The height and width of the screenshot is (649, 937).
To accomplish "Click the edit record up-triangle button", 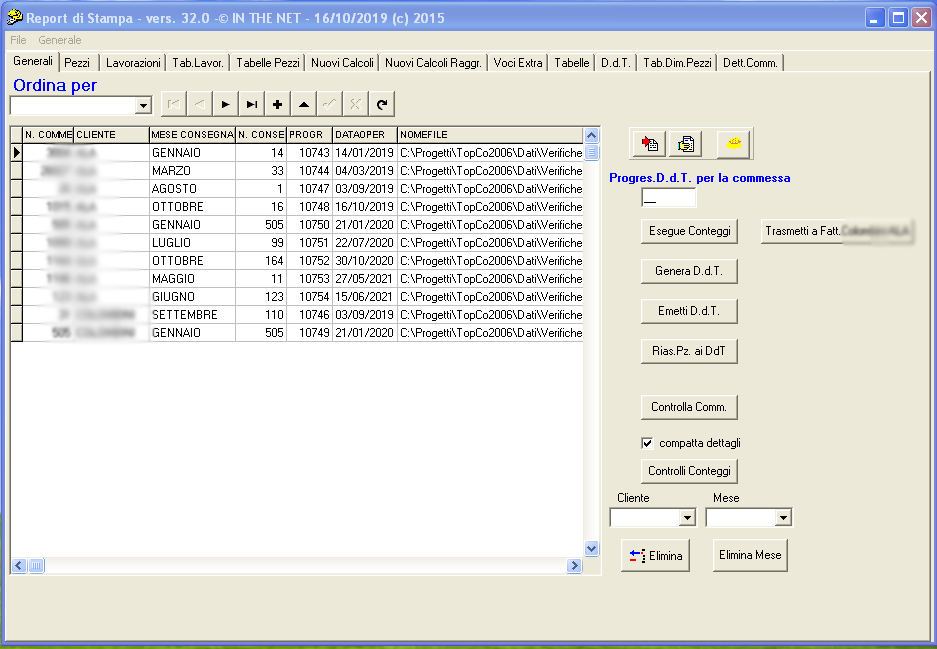I will [x=304, y=105].
